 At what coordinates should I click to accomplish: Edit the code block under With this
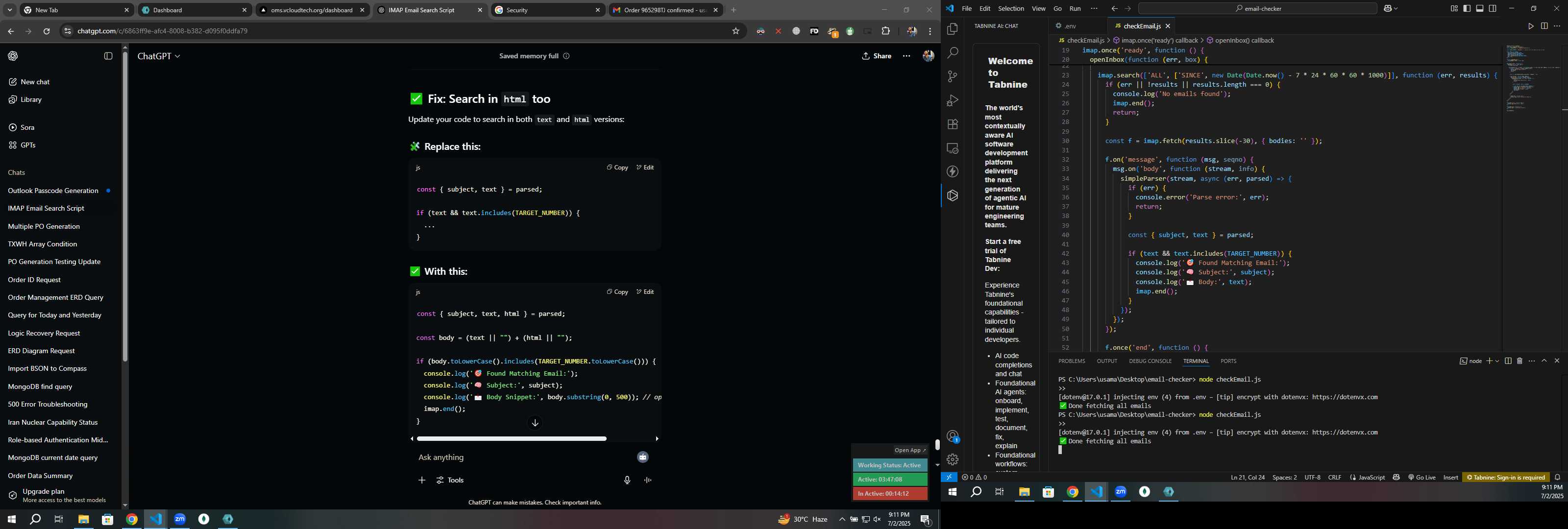tap(645, 292)
